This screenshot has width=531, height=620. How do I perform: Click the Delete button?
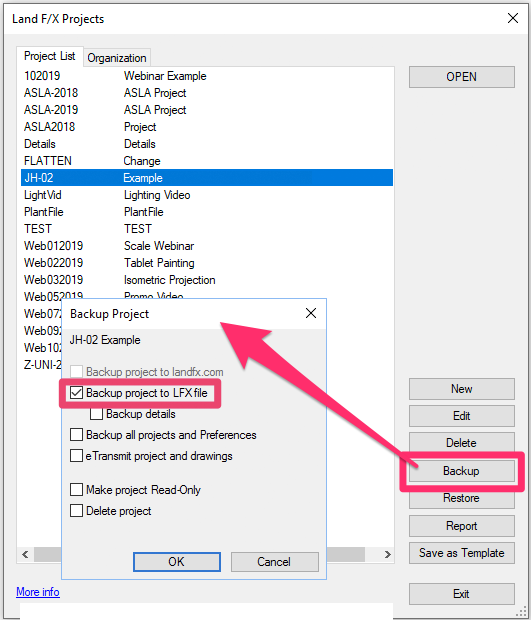tap(461, 443)
